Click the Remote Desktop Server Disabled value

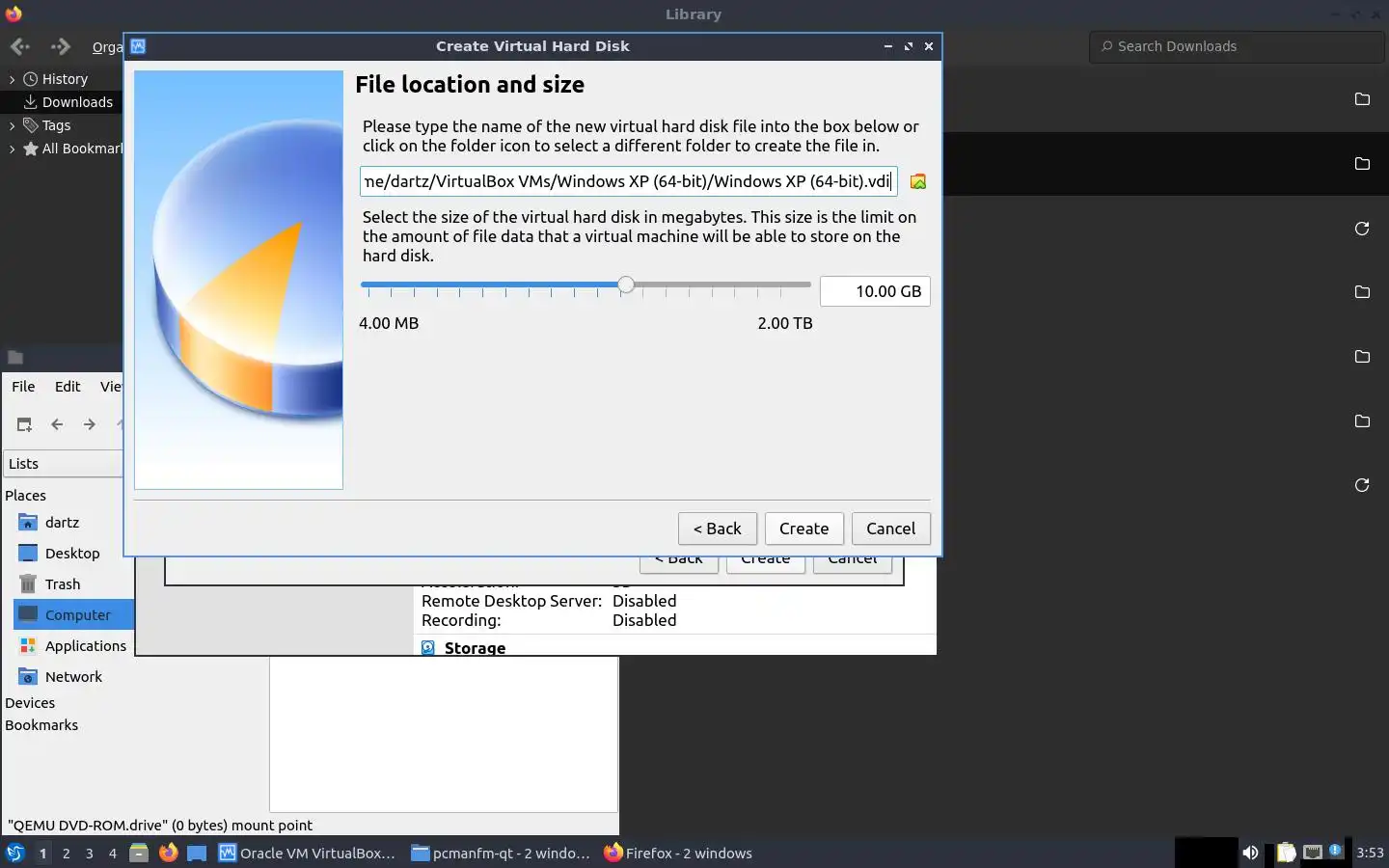(x=644, y=601)
